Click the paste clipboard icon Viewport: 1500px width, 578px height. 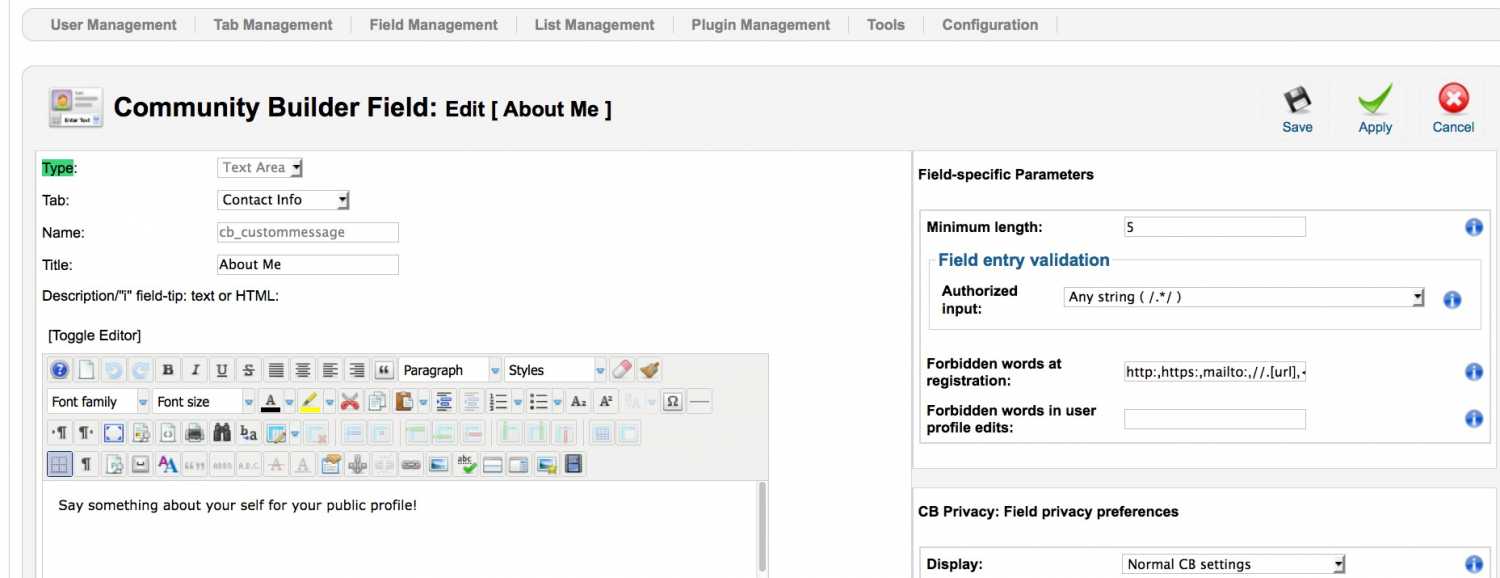click(x=404, y=402)
